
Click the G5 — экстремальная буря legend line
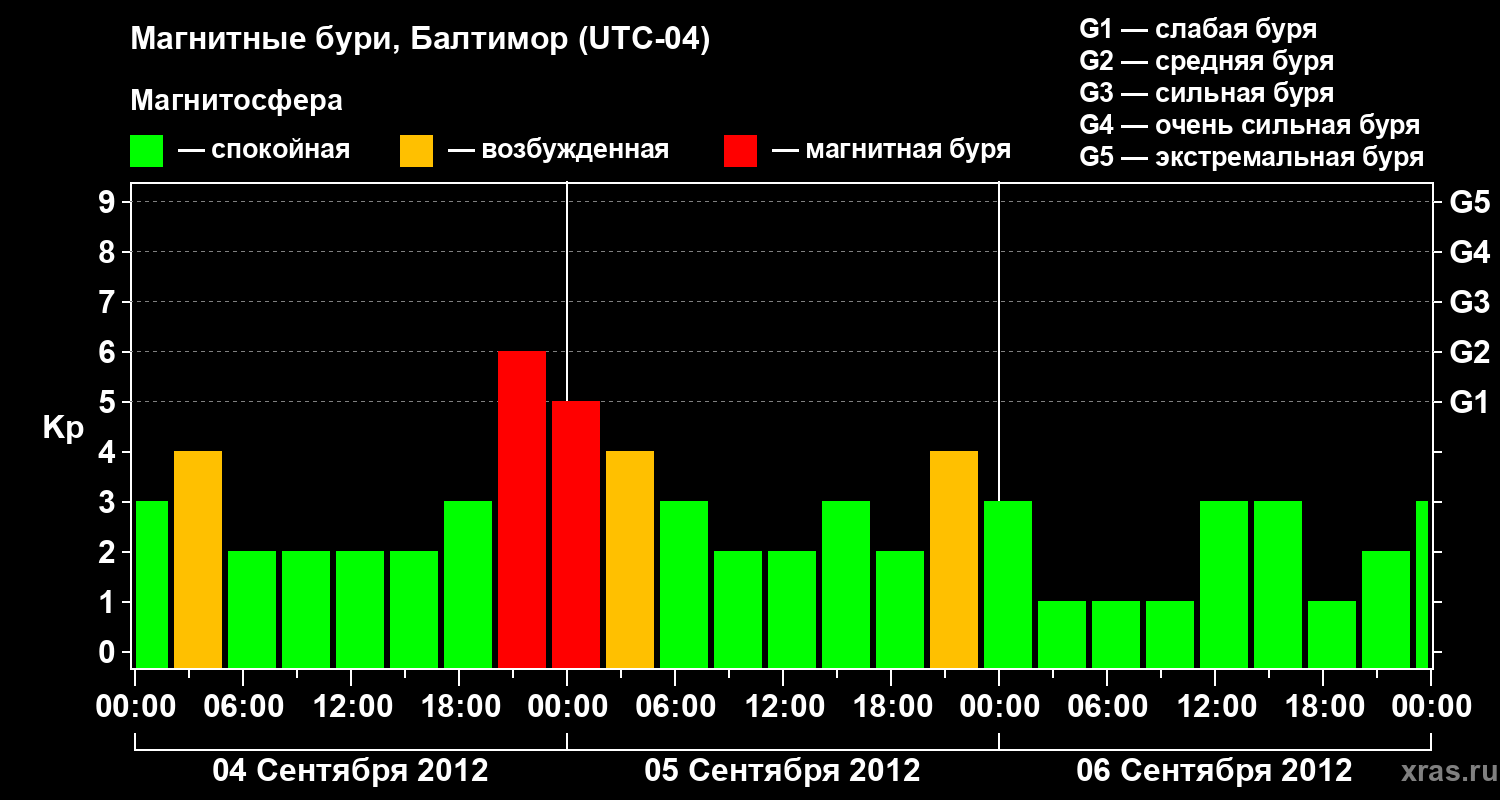click(x=1252, y=158)
